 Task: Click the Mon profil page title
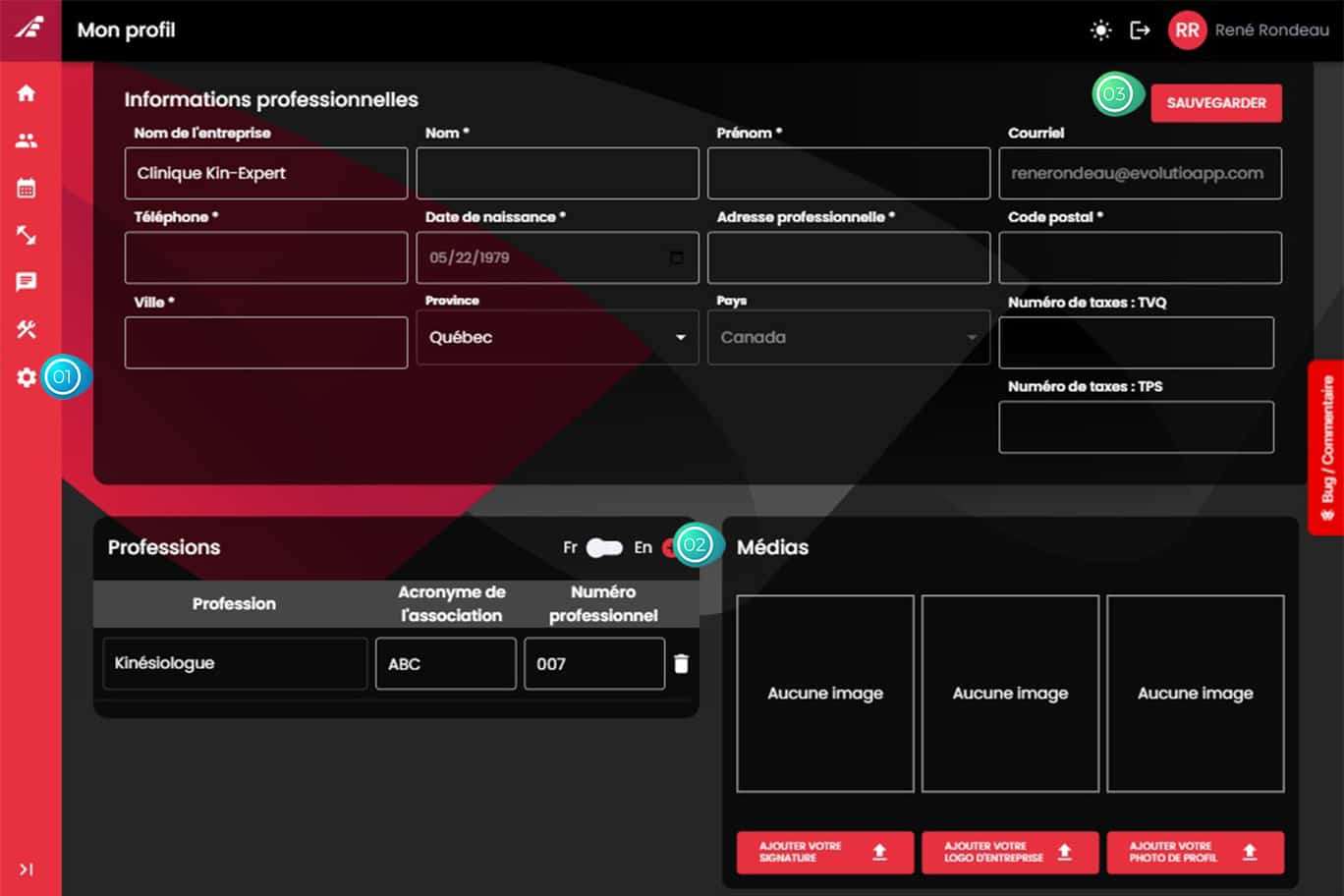point(126,29)
